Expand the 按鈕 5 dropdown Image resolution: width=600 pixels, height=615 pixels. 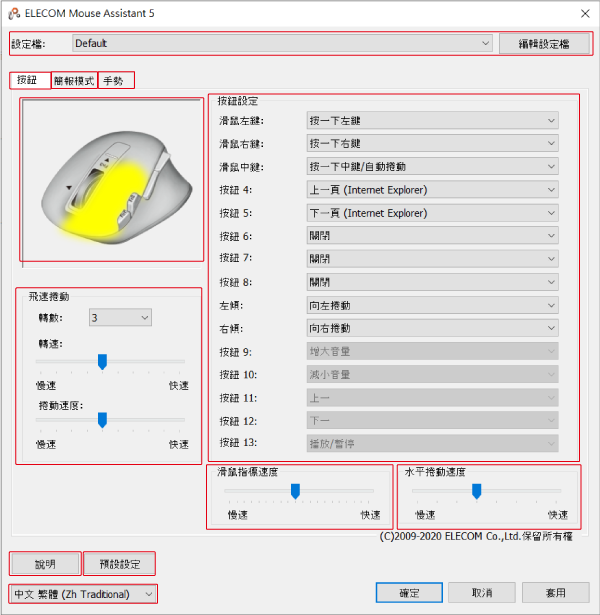coord(432,213)
